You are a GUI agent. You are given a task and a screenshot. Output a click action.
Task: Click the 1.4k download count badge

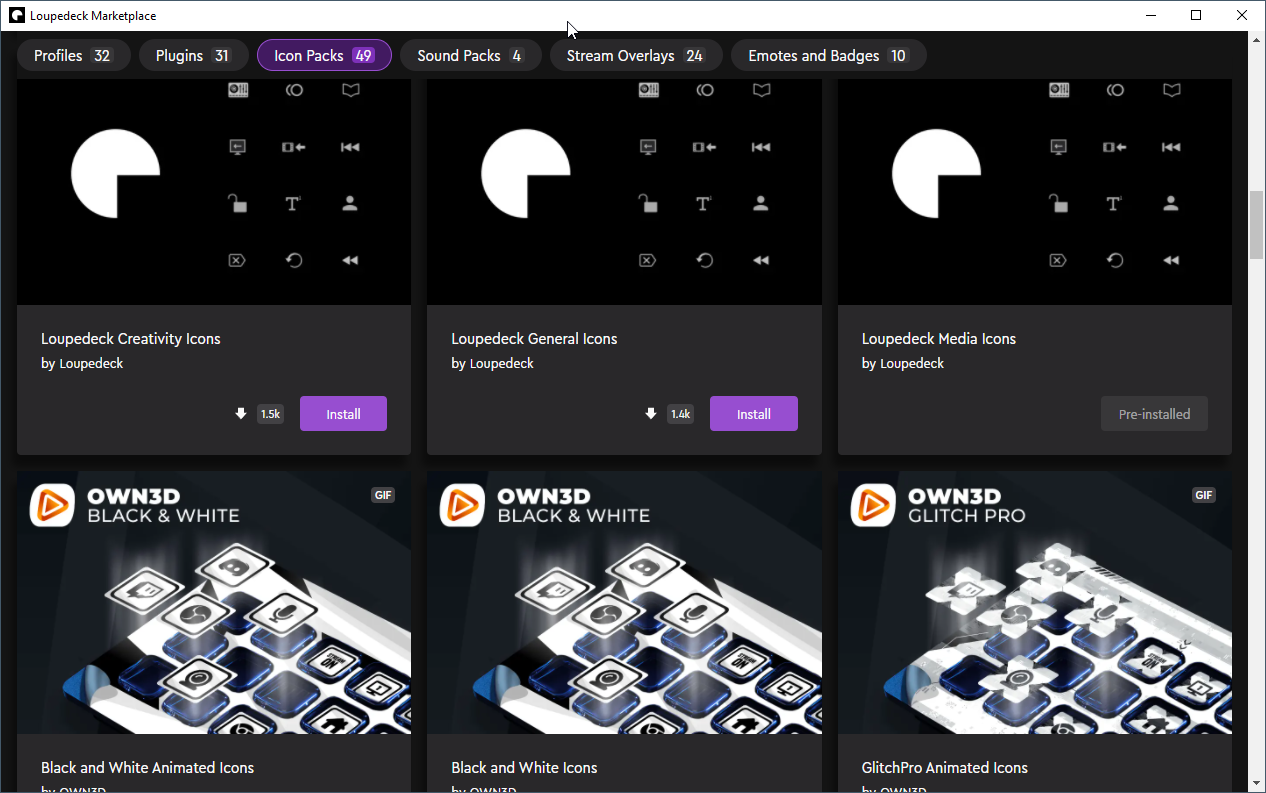[681, 414]
